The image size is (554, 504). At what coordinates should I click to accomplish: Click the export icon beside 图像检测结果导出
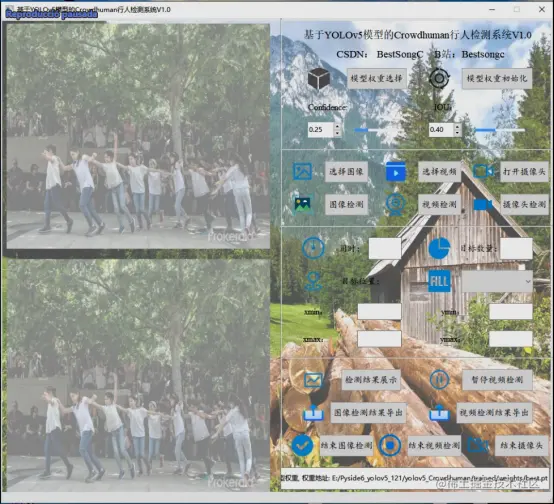(x=313, y=412)
